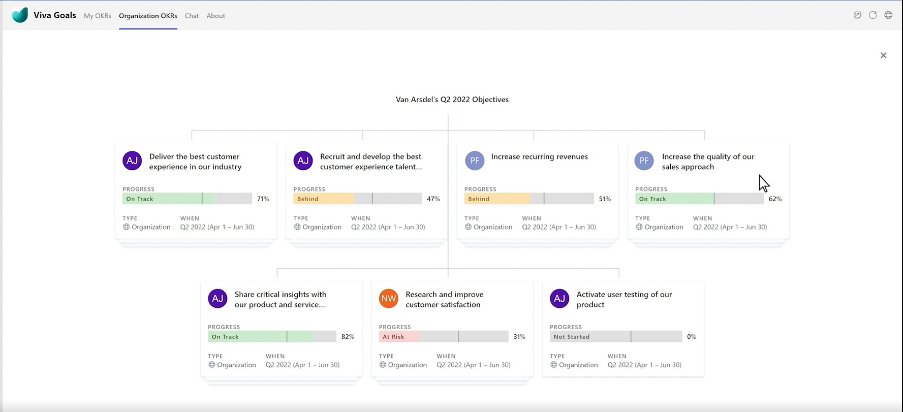Click Organization globe icon on Increase recurring revenues card

point(468,227)
